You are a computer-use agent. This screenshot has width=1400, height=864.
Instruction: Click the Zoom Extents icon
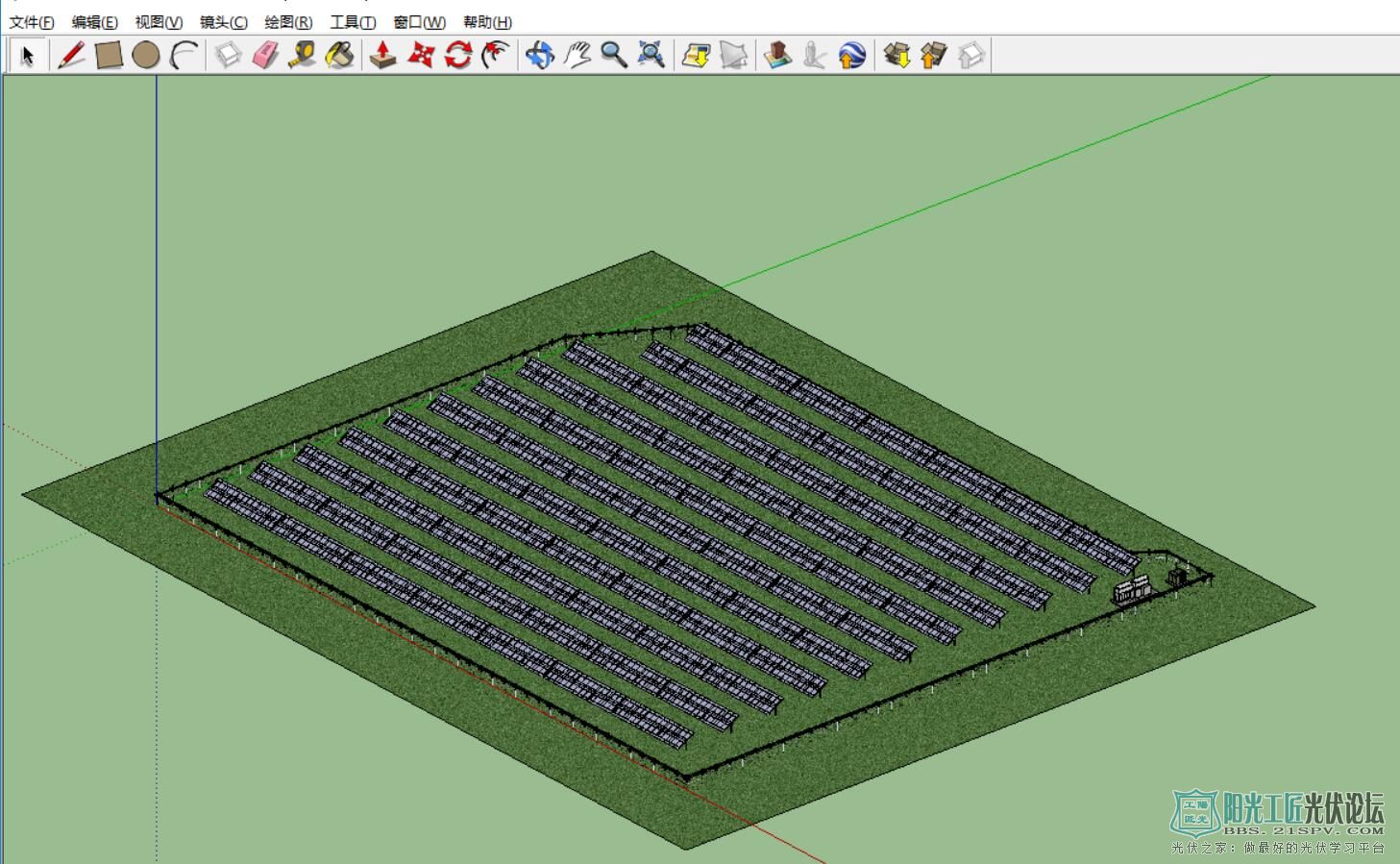tap(651, 56)
